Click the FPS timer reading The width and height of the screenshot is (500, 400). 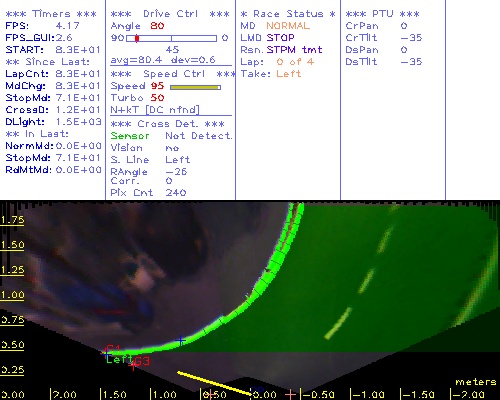click(68, 26)
